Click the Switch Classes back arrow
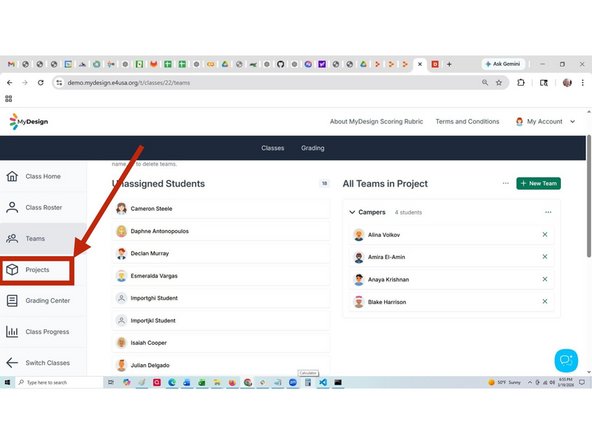The height and width of the screenshot is (444, 592). point(12,363)
